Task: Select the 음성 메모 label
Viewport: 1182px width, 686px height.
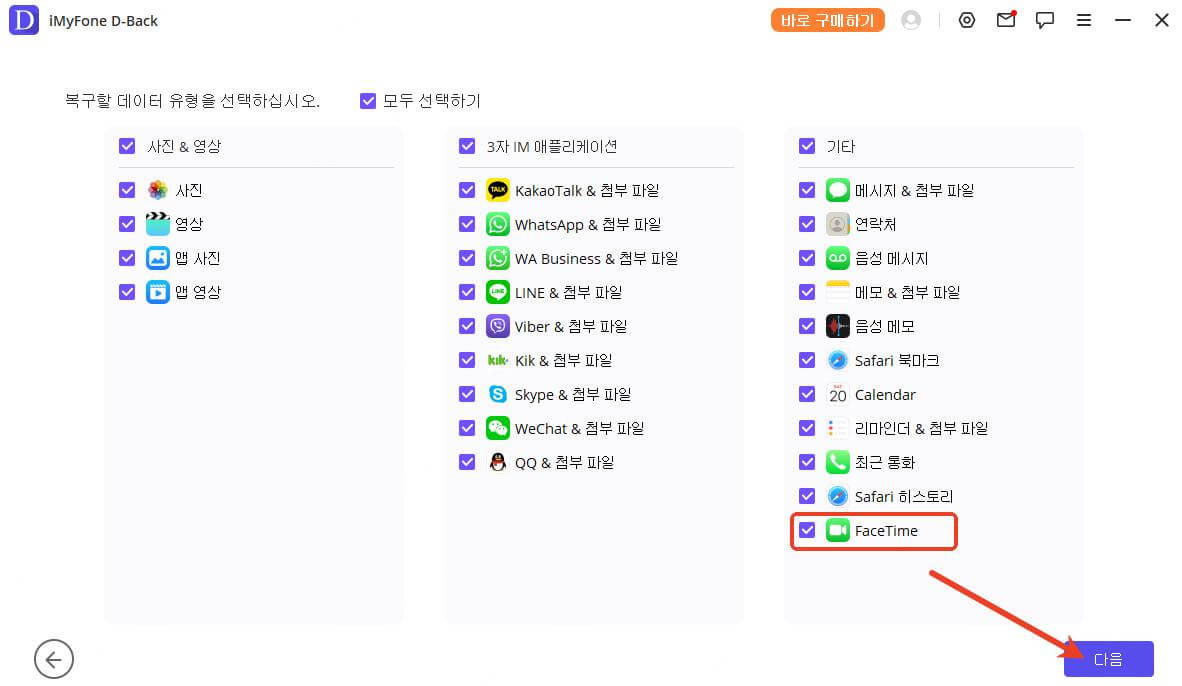Action: coord(885,326)
